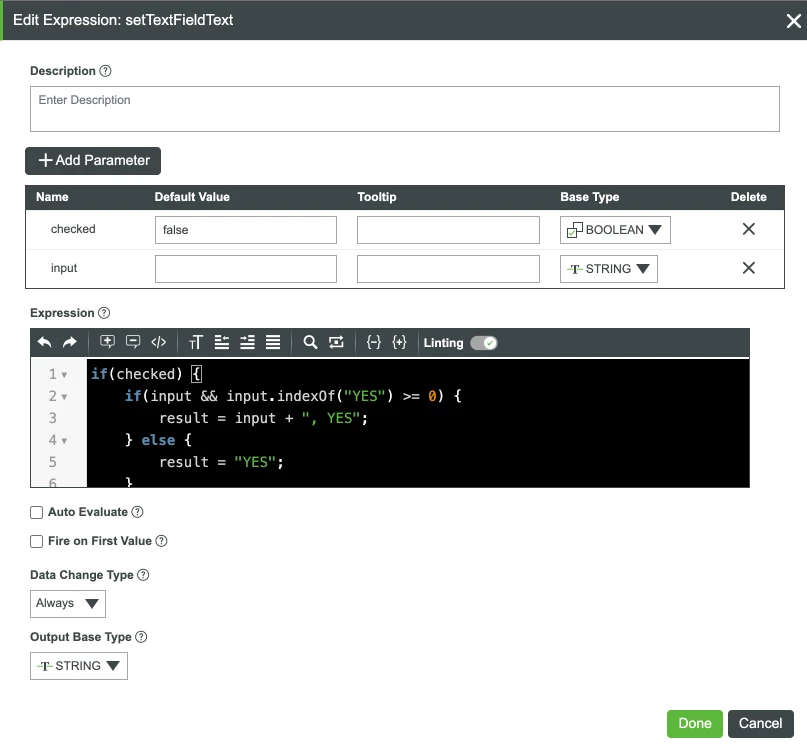The height and width of the screenshot is (751, 807).
Task: Expand all code folds with {+} icon
Action: [x=399, y=342]
